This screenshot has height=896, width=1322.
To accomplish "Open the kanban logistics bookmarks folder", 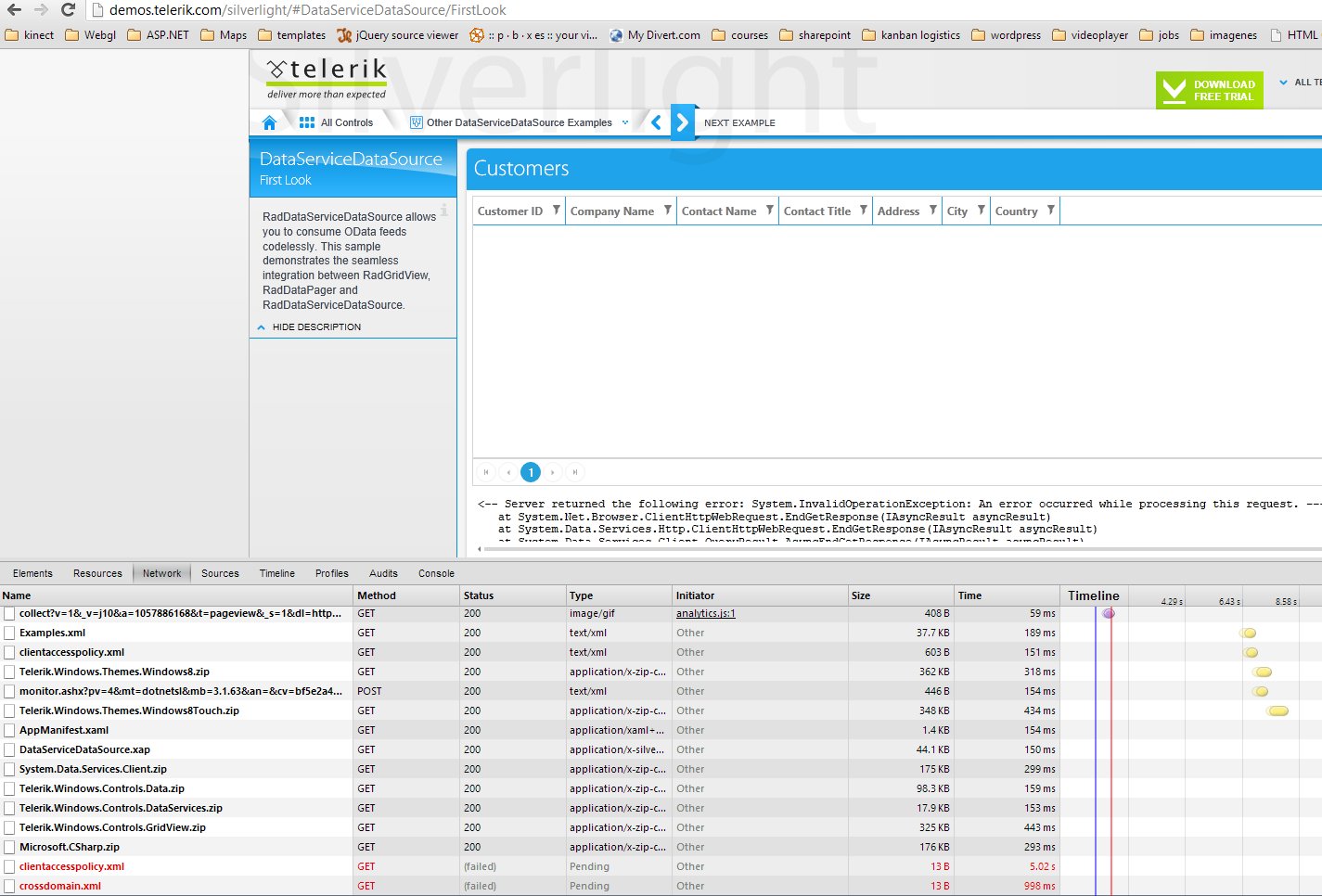I will (x=911, y=35).
